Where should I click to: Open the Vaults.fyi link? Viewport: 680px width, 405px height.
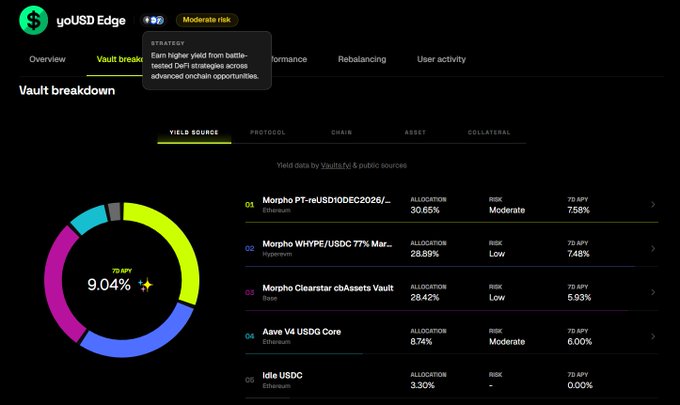tap(336, 165)
